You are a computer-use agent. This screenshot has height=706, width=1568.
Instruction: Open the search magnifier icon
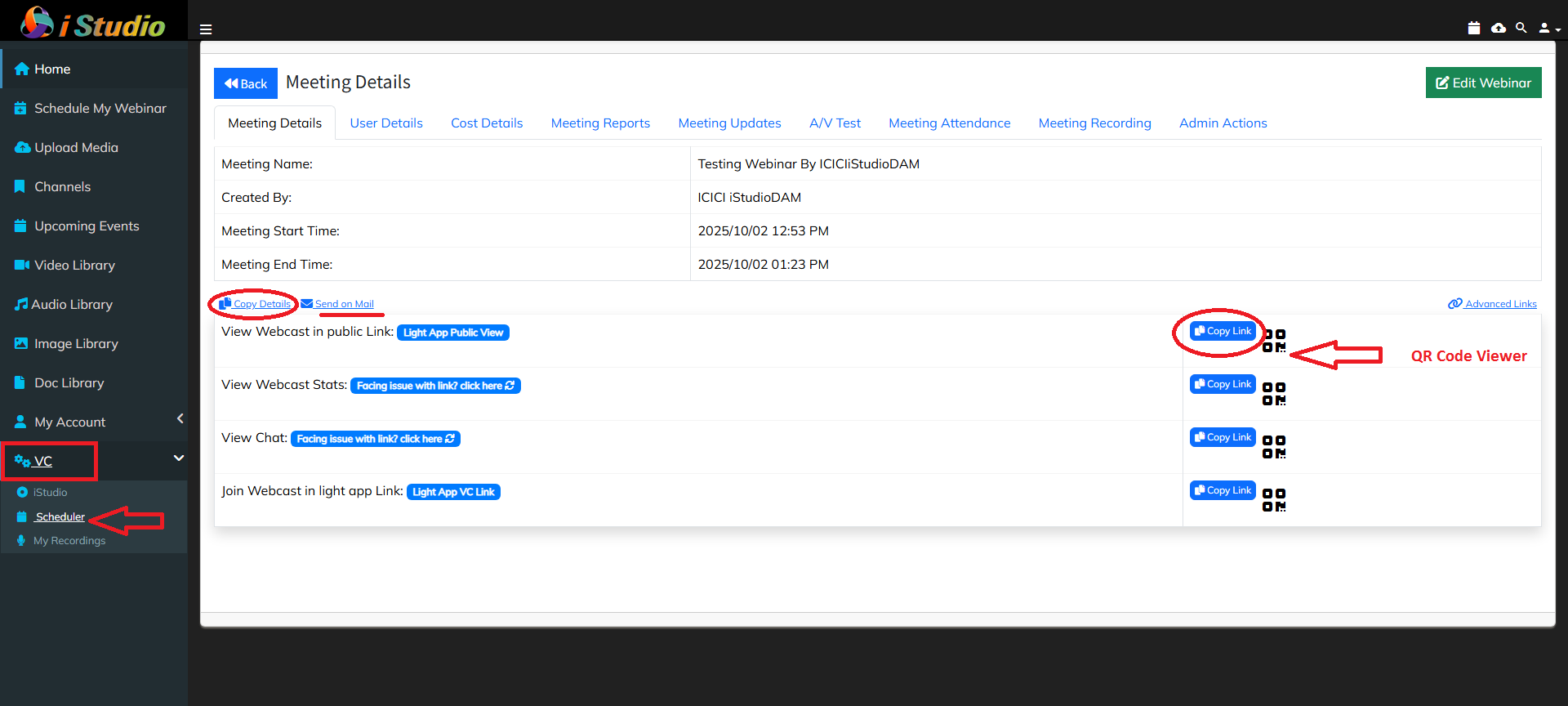tap(1521, 28)
